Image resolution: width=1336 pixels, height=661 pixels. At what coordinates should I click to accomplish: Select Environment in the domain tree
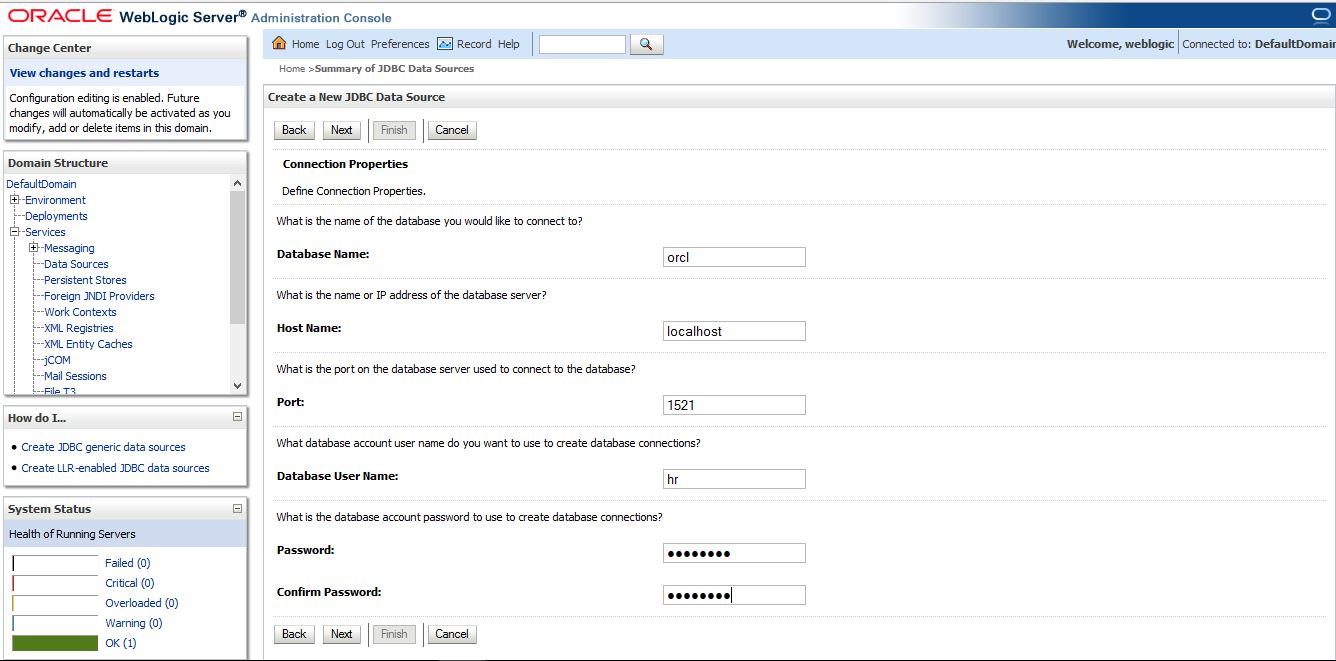[55, 200]
